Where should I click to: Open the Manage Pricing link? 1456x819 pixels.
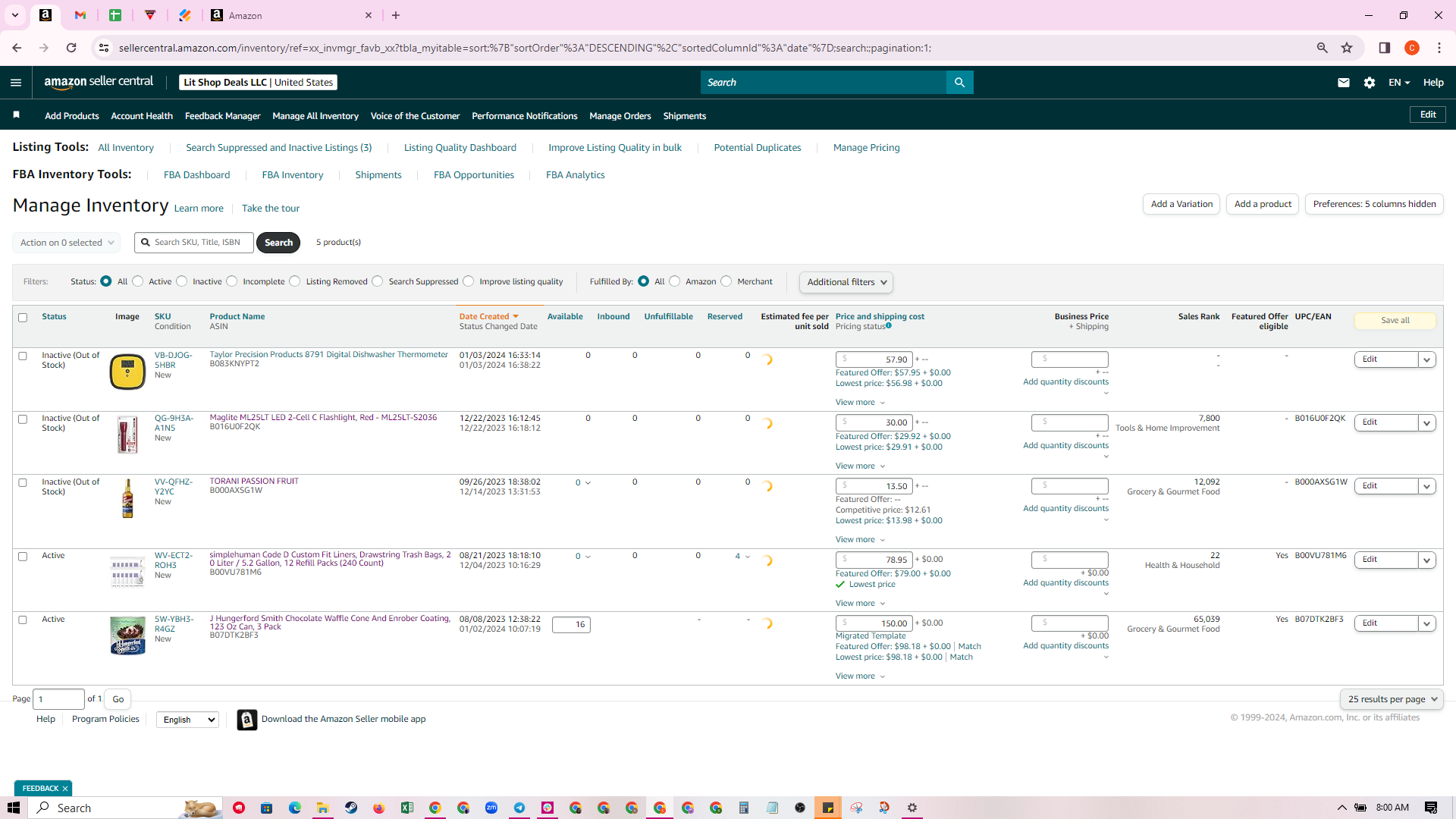pos(867,148)
